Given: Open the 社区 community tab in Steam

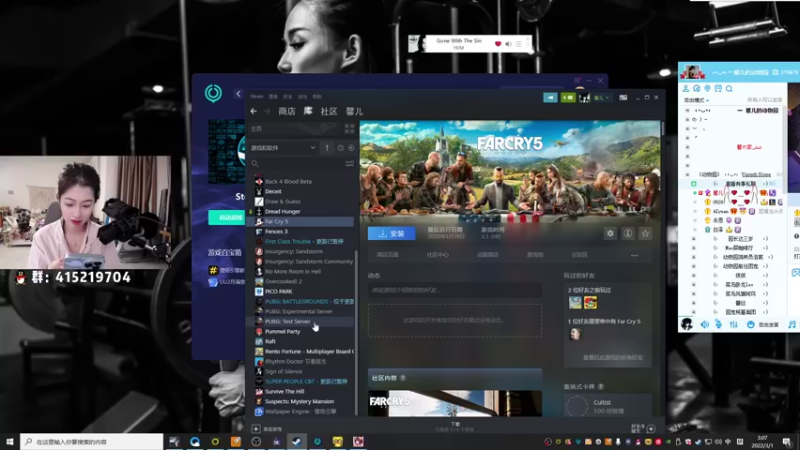Looking at the screenshot, I should tap(329, 111).
